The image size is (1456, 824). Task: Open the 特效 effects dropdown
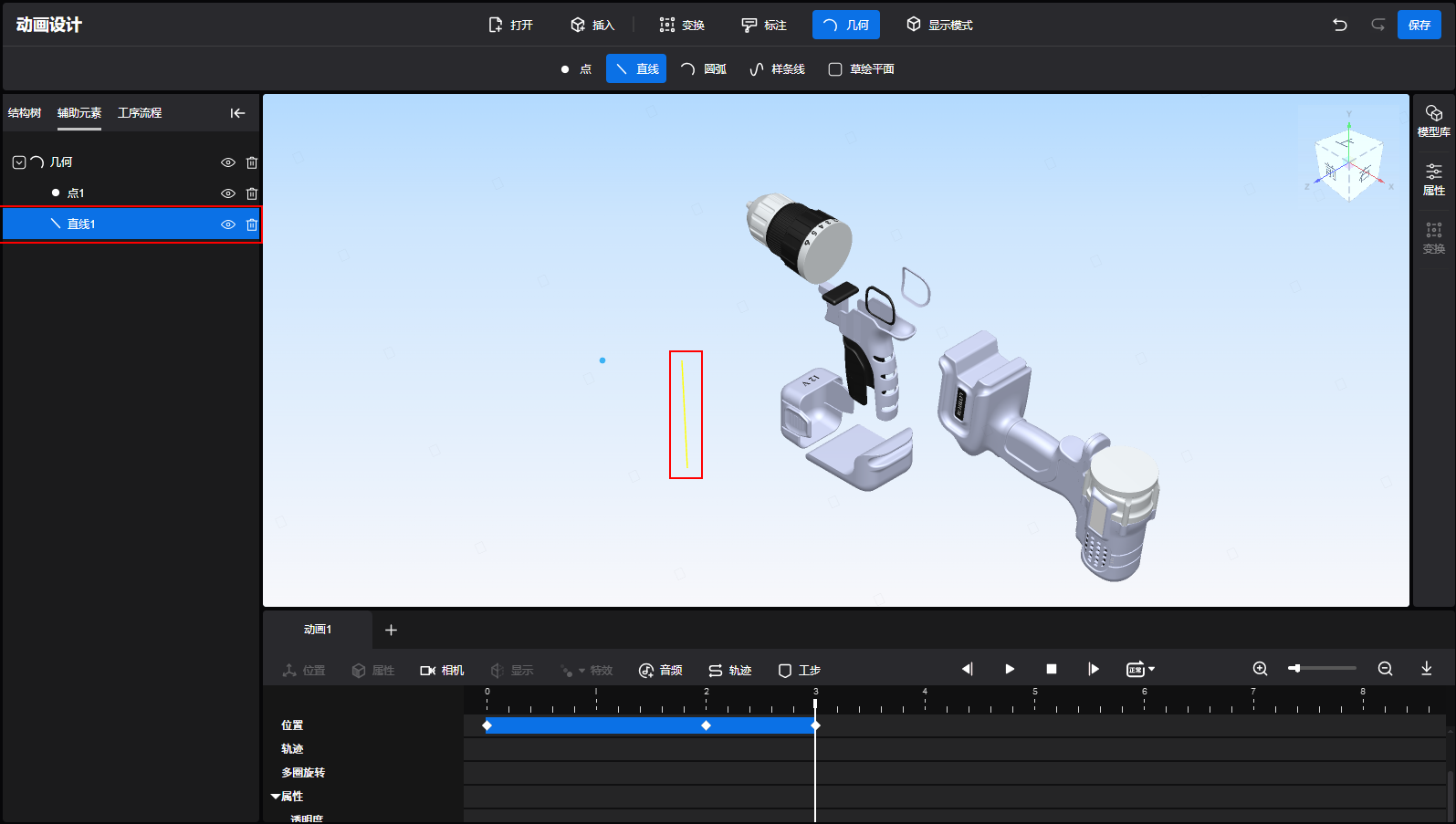pos(586,671)
